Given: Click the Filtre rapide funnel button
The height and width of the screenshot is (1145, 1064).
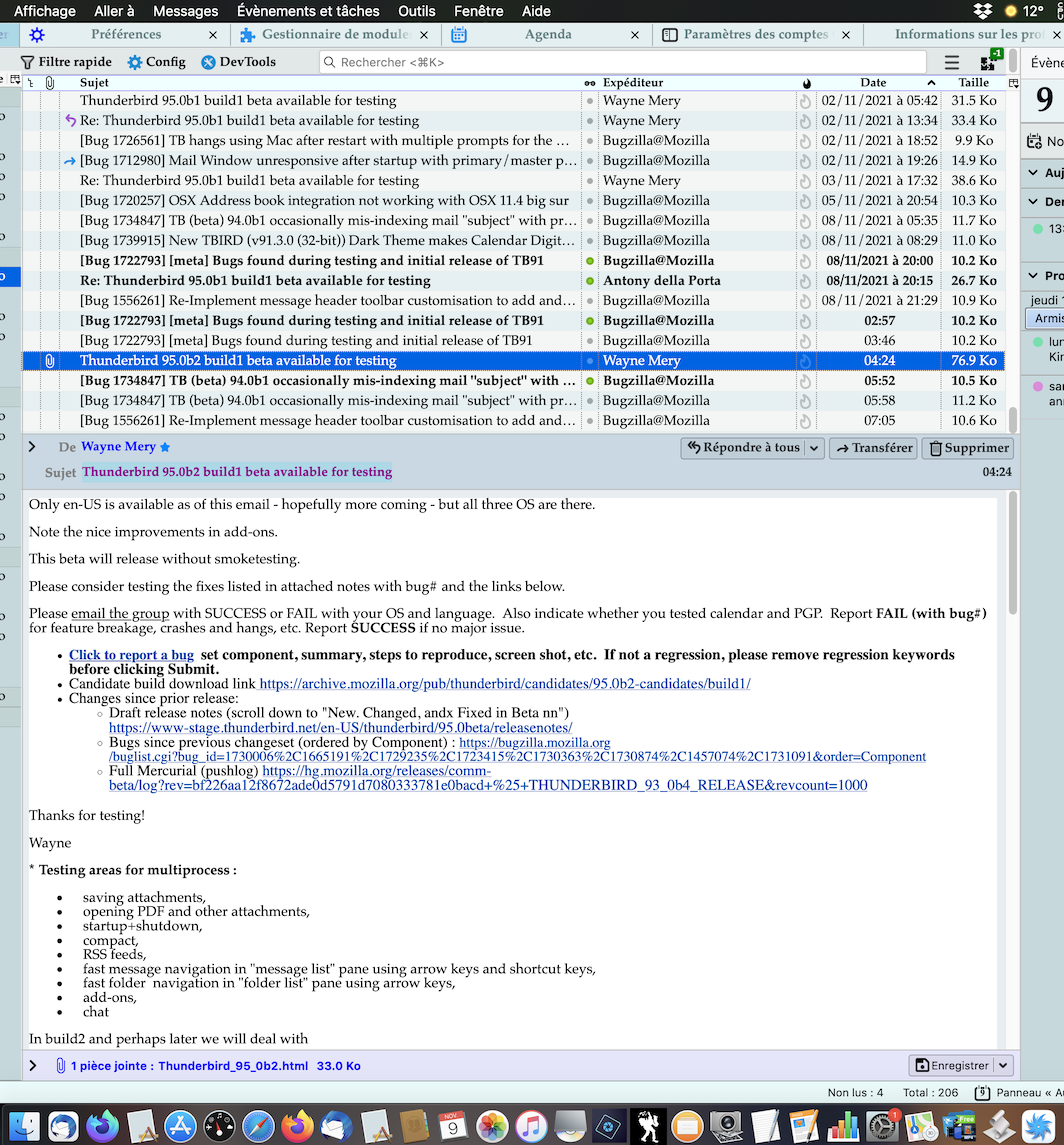Looking at the screenshot, I should click(x=66, y=62).
